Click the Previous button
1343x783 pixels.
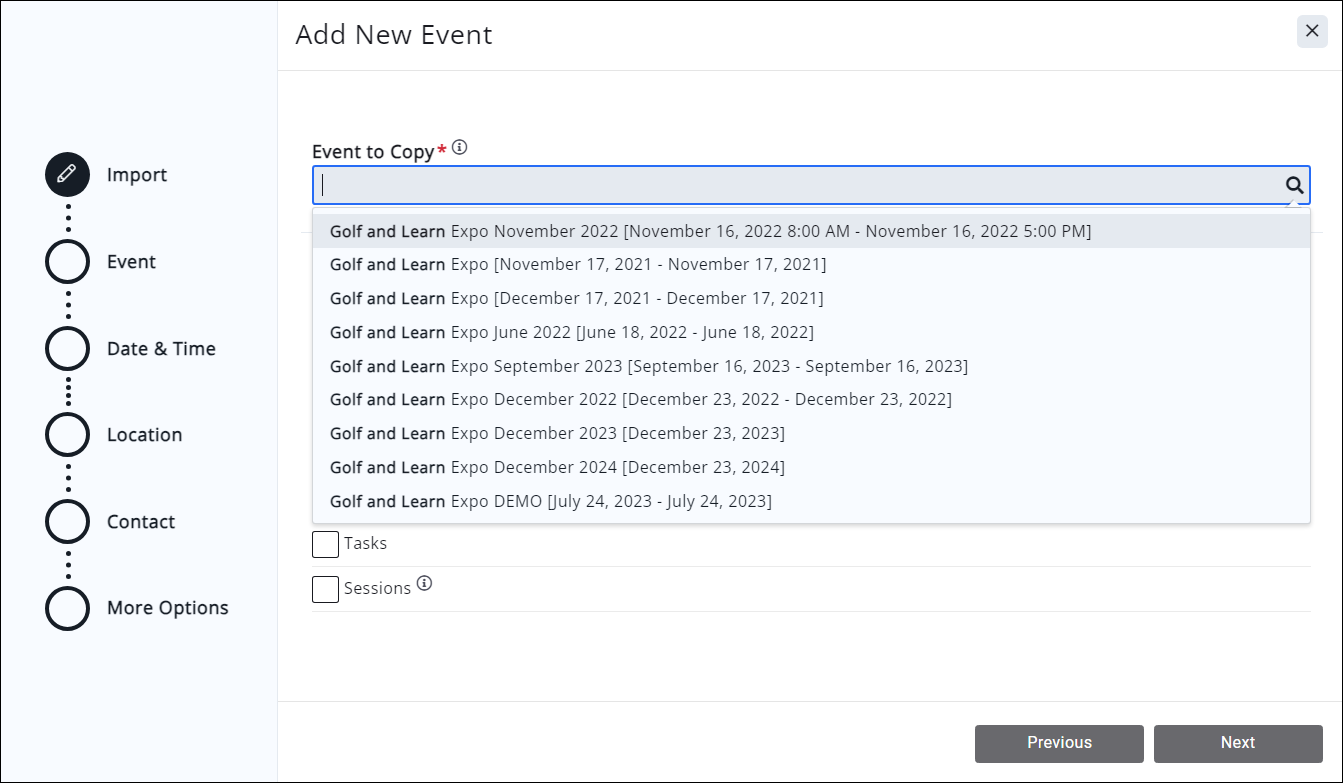coord(1059,743)
